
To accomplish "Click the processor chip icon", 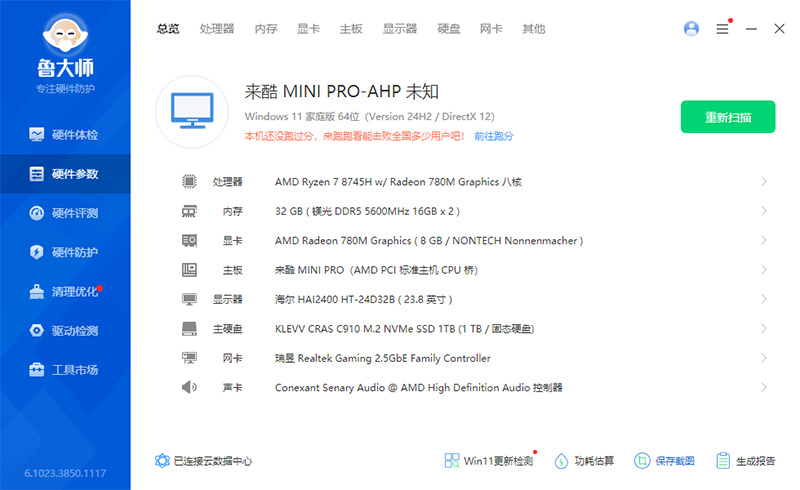I will [x=189, y=181].
